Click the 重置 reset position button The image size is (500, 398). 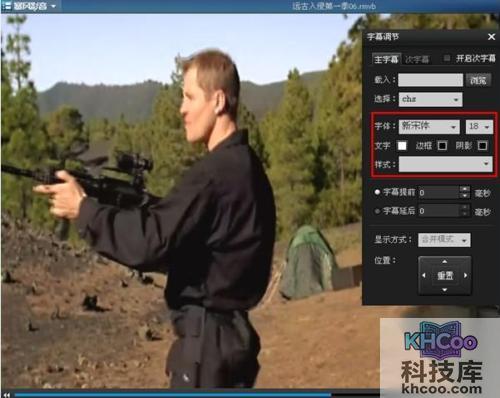pos(445,276)
